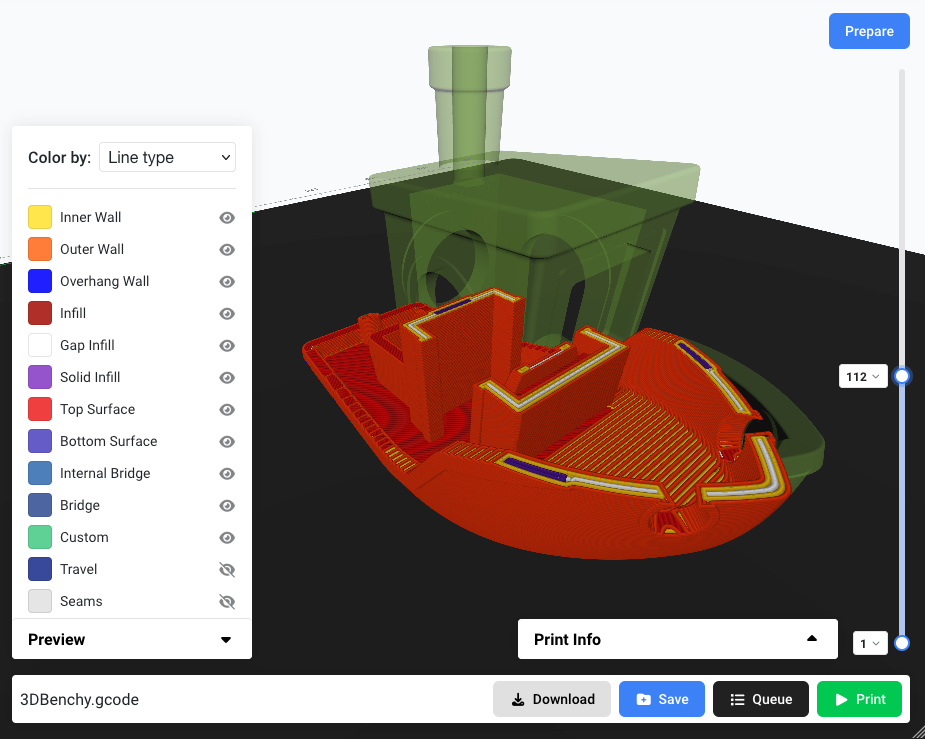Hide Solid Infill via eye icon
This screenshot has height=739, width=925.
(227, 377)
